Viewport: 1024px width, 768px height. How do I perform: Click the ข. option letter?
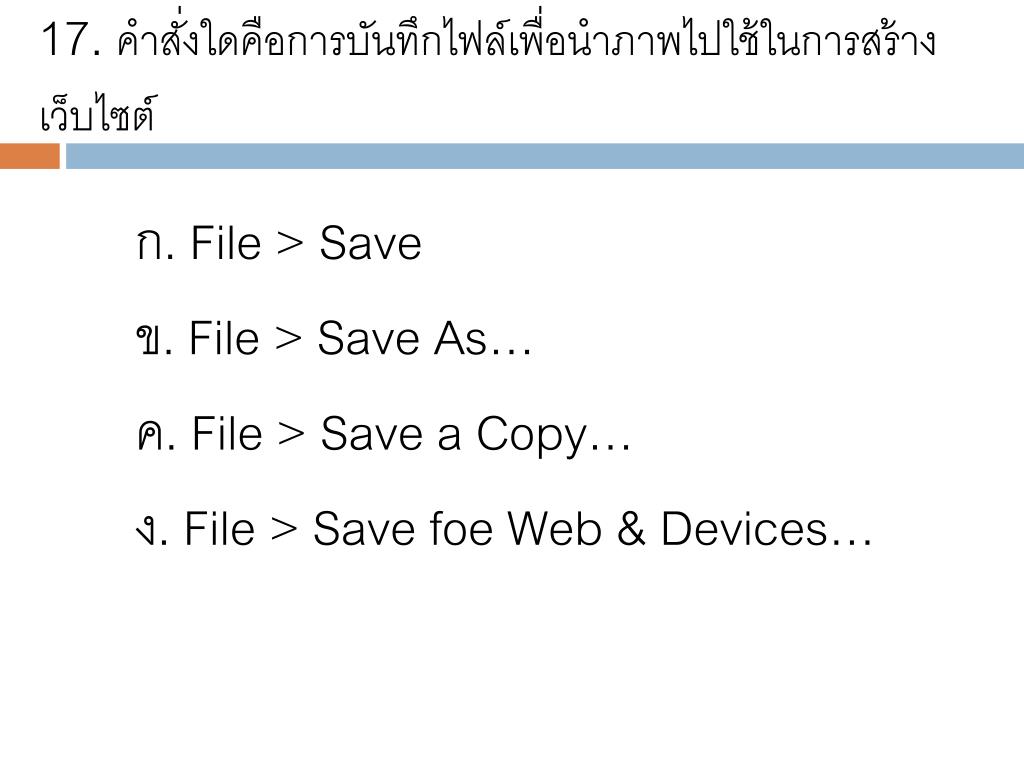click(154, 340)
